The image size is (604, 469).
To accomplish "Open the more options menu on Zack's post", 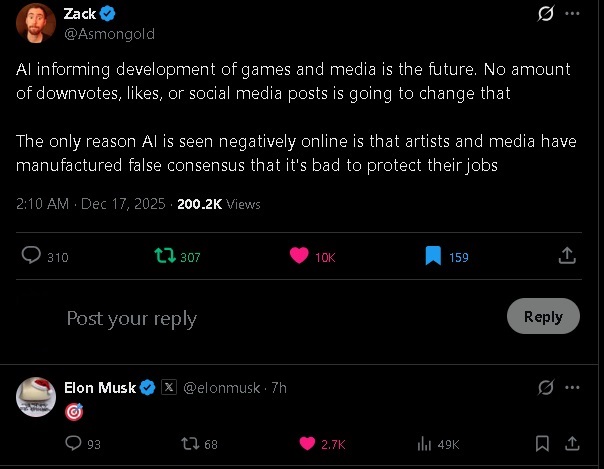I will (x=572, y=15).
